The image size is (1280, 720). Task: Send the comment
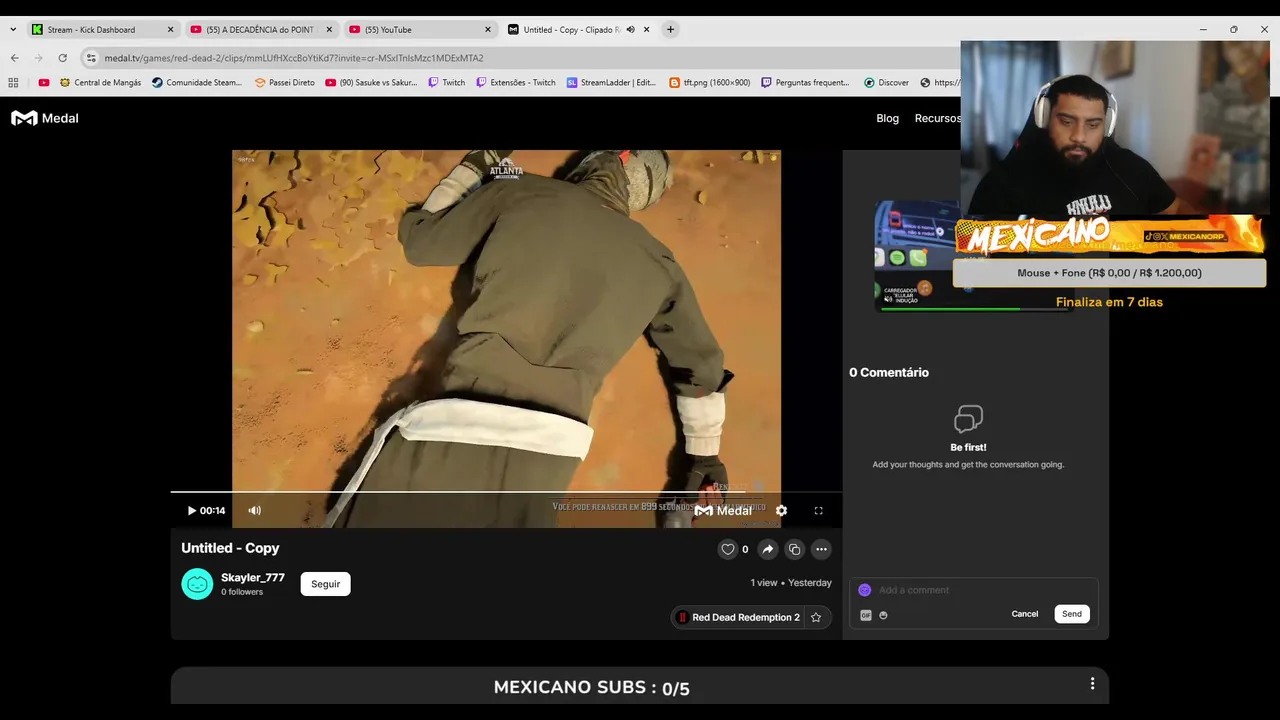(1072, 614)
